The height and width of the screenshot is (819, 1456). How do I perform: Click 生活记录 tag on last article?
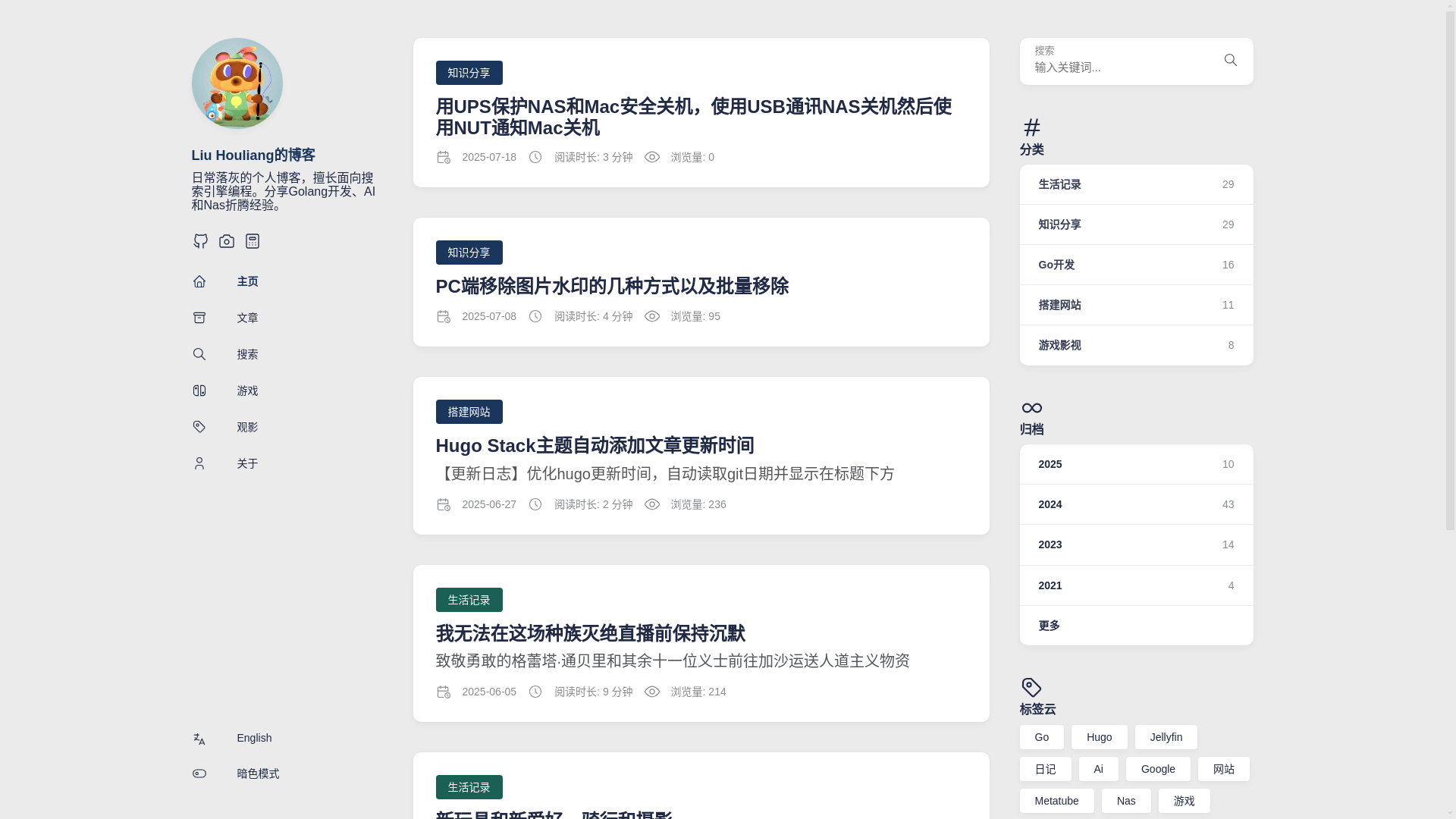469,787
